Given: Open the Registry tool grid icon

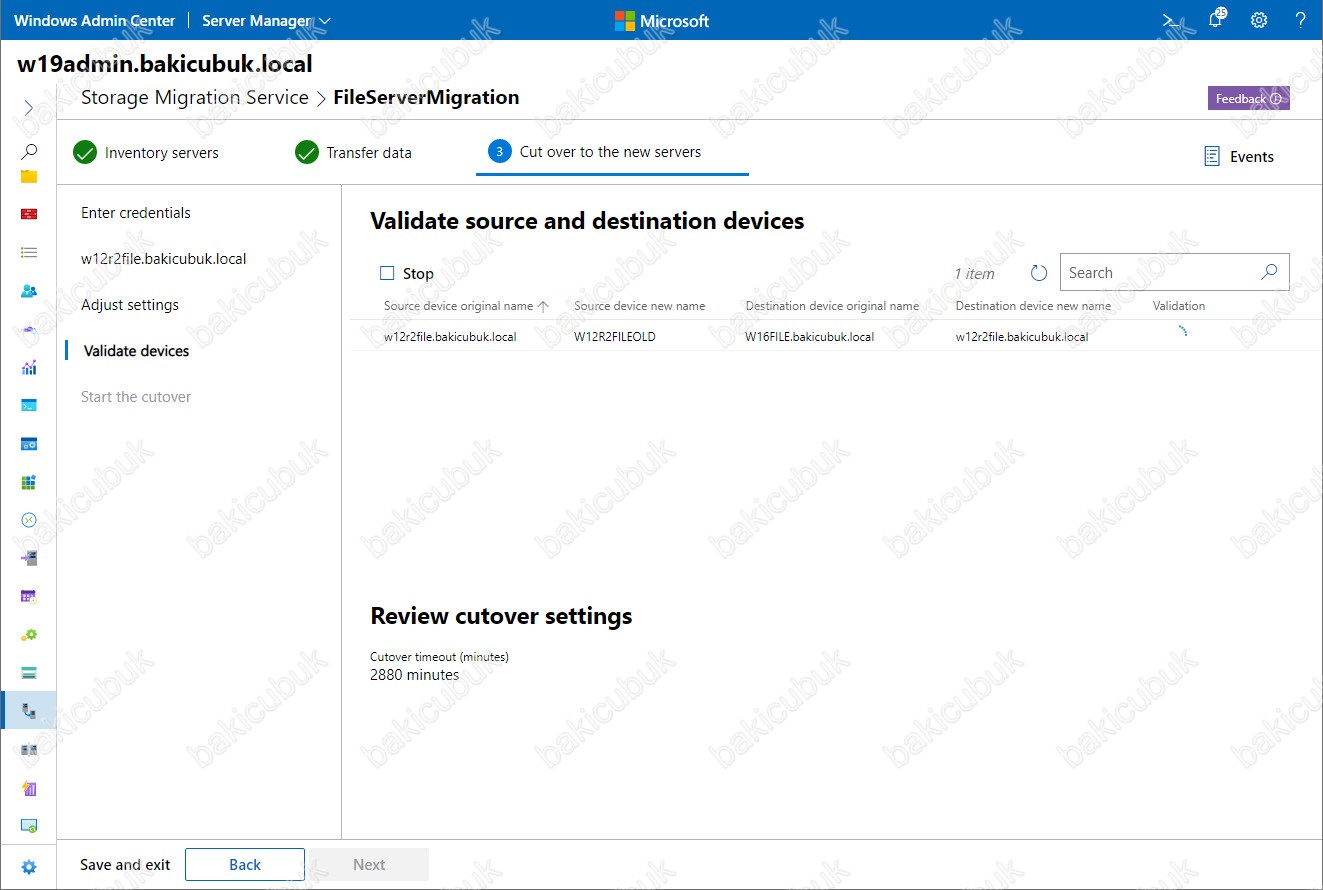Looking at the screenshot, I should 29,482.
